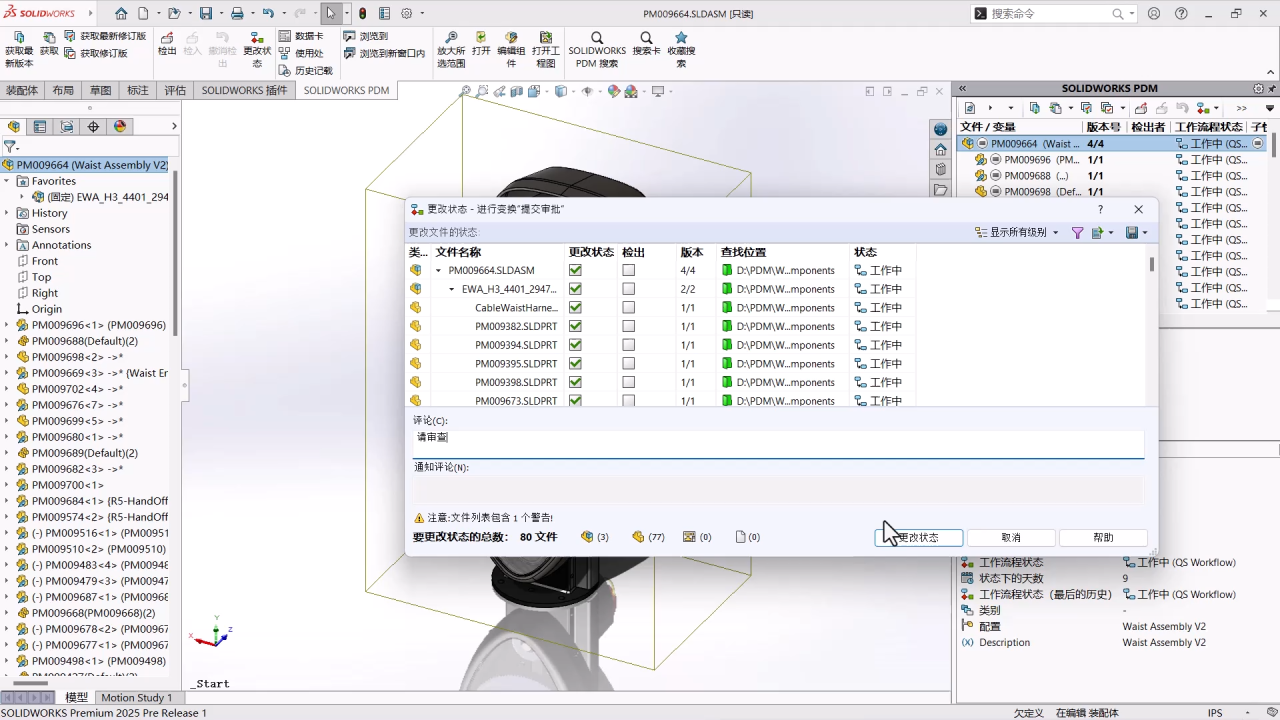Click 放大所选范围 (Zoom to Selection) icon
The image size is (1280, 720).
click(451, 50)
